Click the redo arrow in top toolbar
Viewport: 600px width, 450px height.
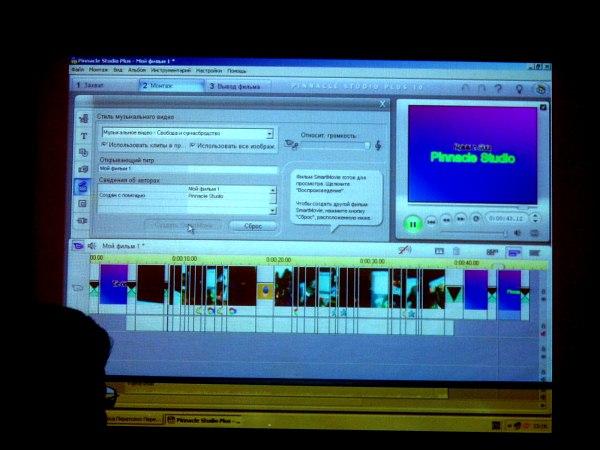point(482,89)
